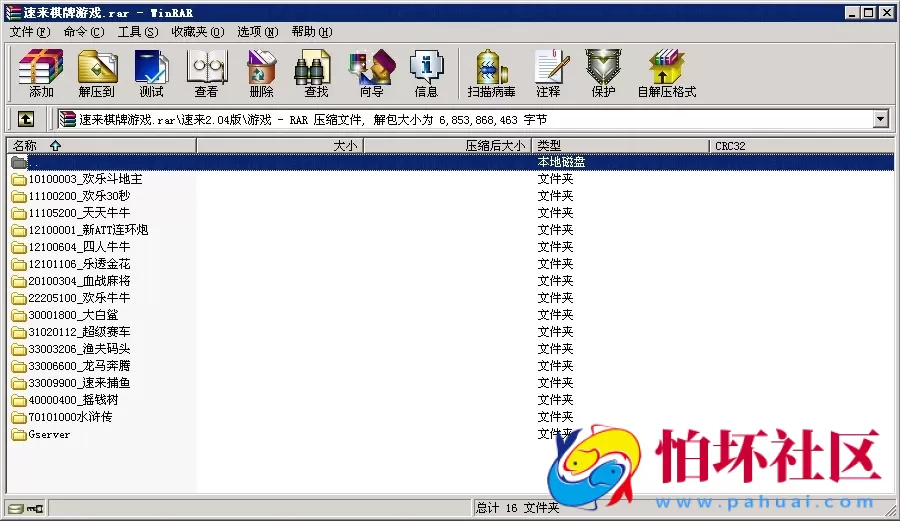The width and height of the screenshot is (900, 521).
Task: Convert to 自解压格式 (SFX)
Action: coord(666,73)
